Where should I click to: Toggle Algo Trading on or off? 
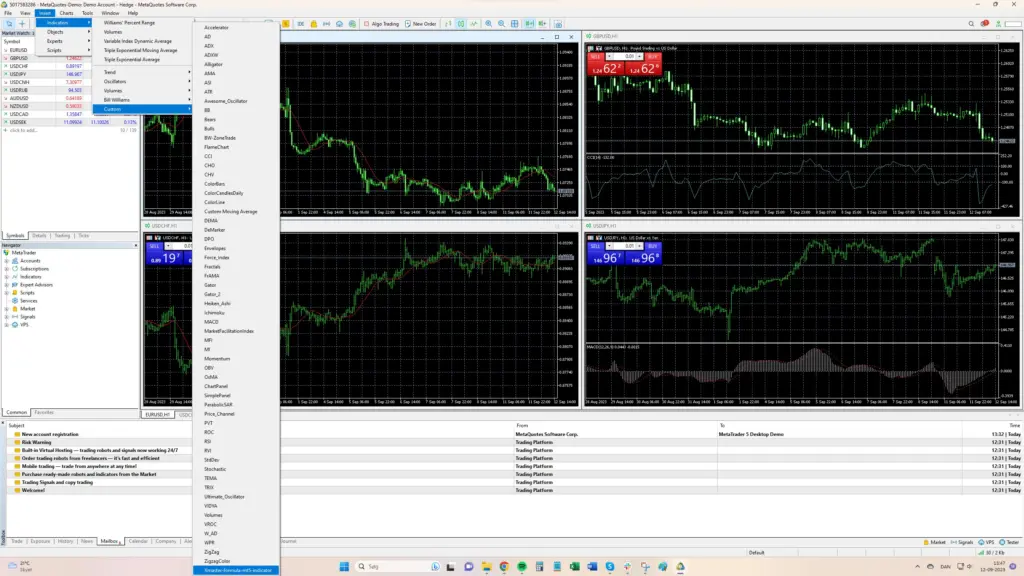[381, 24]
